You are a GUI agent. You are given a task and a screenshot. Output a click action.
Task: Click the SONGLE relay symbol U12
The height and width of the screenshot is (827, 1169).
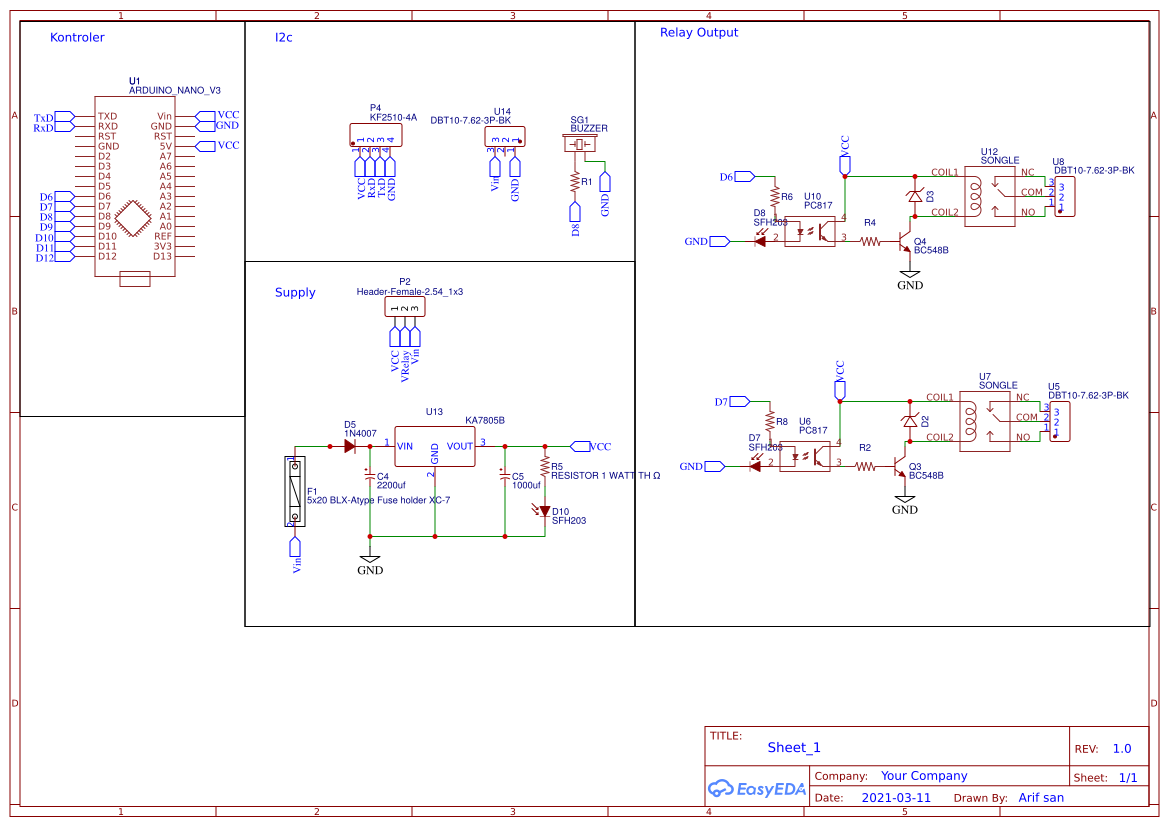point(989,196)
